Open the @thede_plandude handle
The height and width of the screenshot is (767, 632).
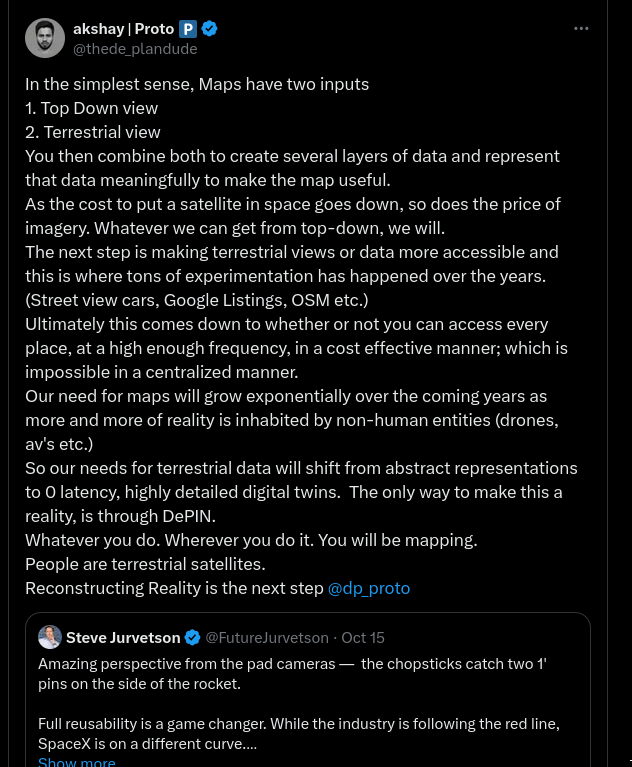pyautogui.click(x=135, y=48)
